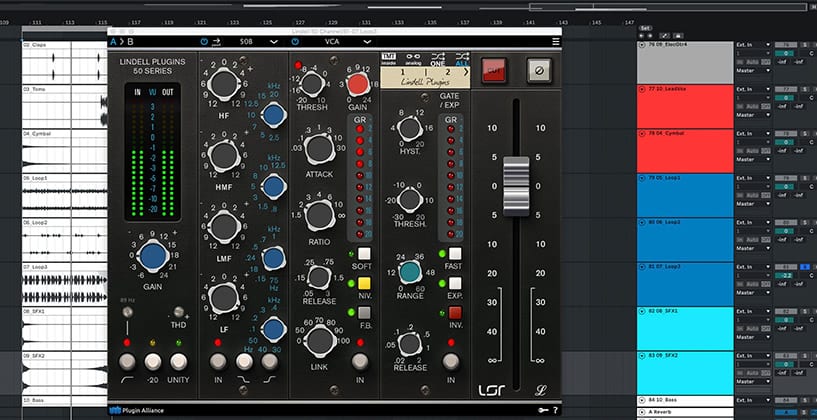Toggle the phase invert button
This screenshot has width=817, height=420.
[x=539, y=69]
